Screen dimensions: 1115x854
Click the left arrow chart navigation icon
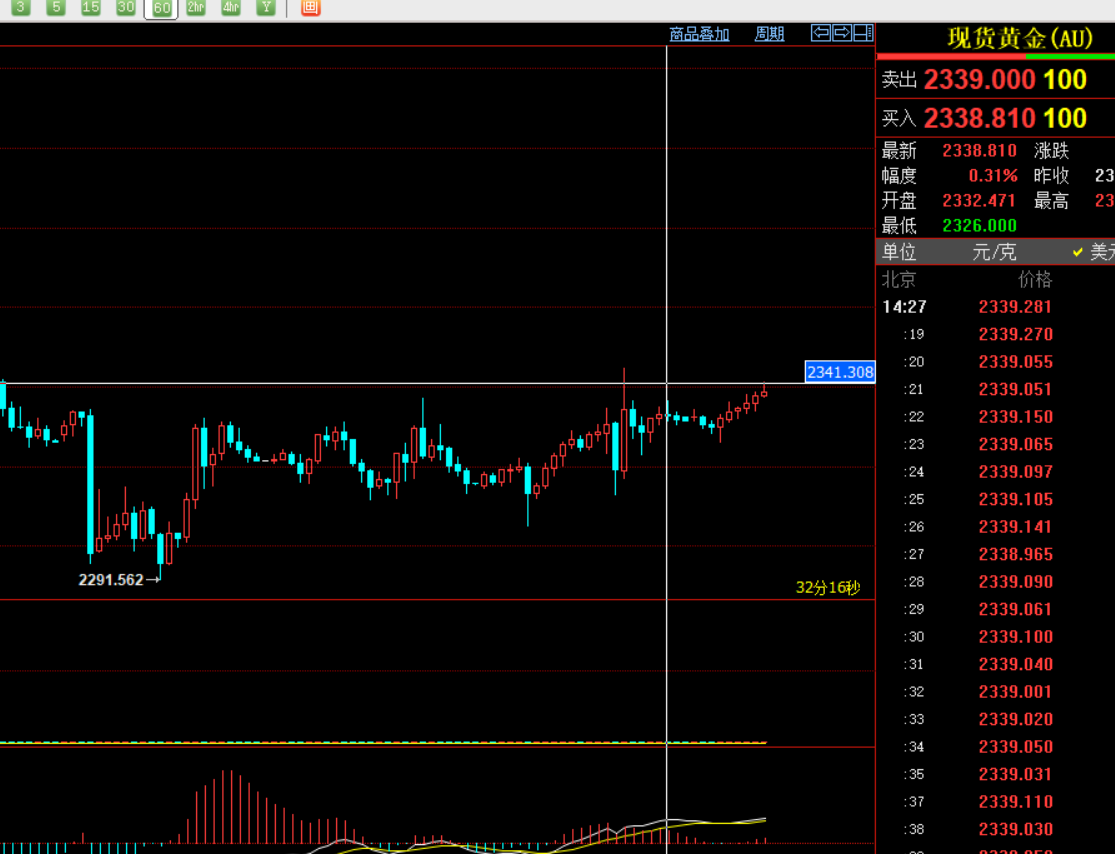tap(821, 33)
